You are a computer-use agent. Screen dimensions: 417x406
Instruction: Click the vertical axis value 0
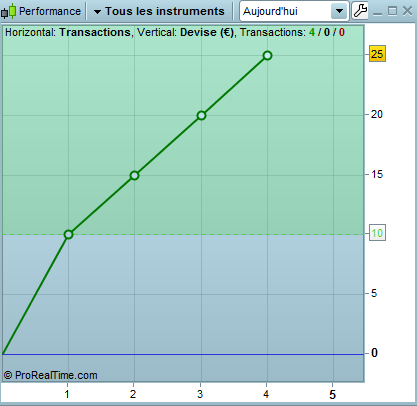click(374, 353)
